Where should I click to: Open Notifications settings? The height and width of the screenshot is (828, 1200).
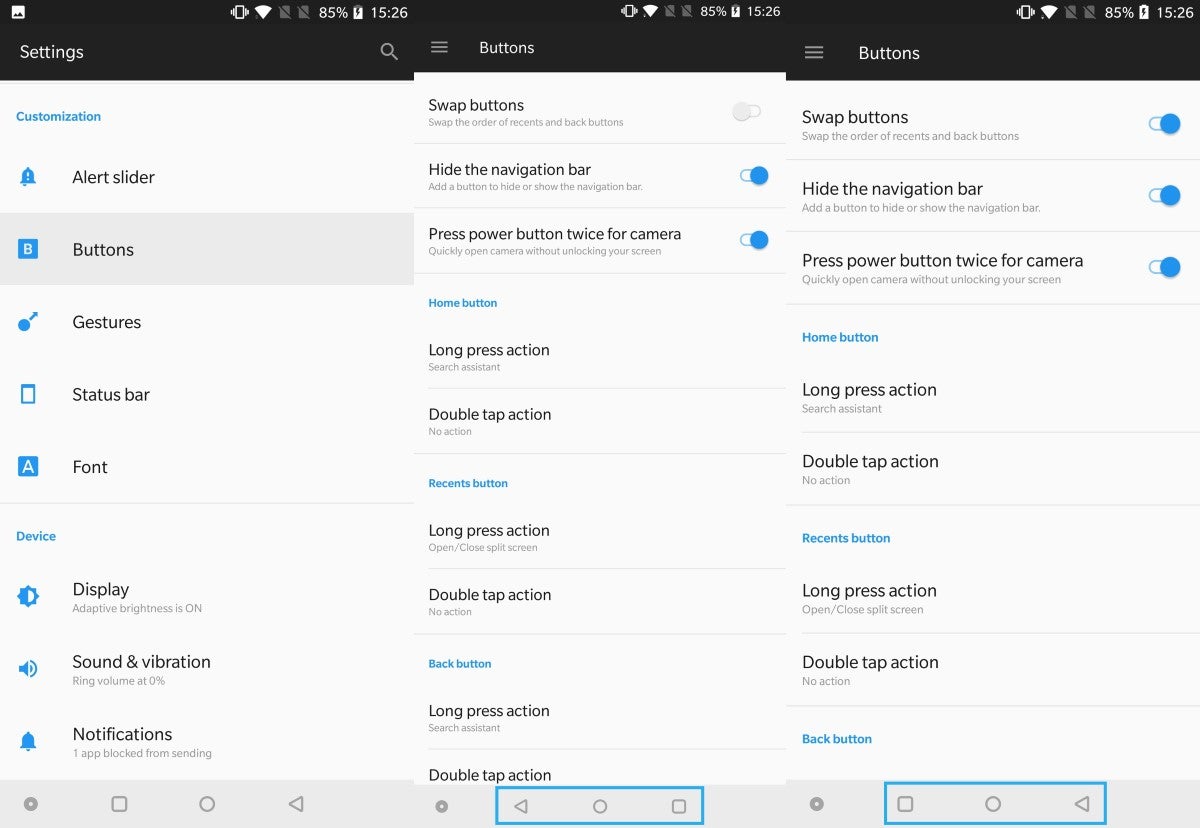(x=207, y=741)
